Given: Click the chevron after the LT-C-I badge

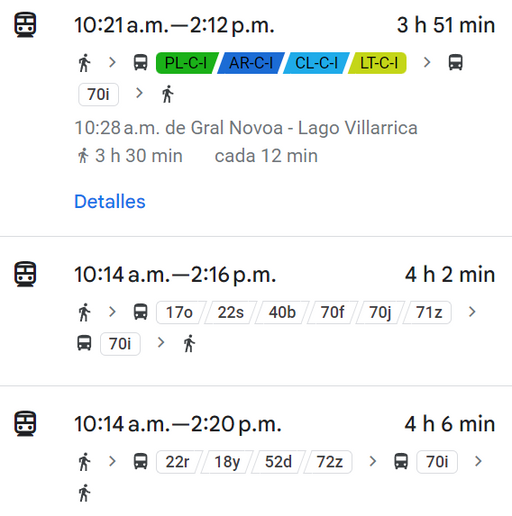Looking at the screenshot, I should (427, 62).
